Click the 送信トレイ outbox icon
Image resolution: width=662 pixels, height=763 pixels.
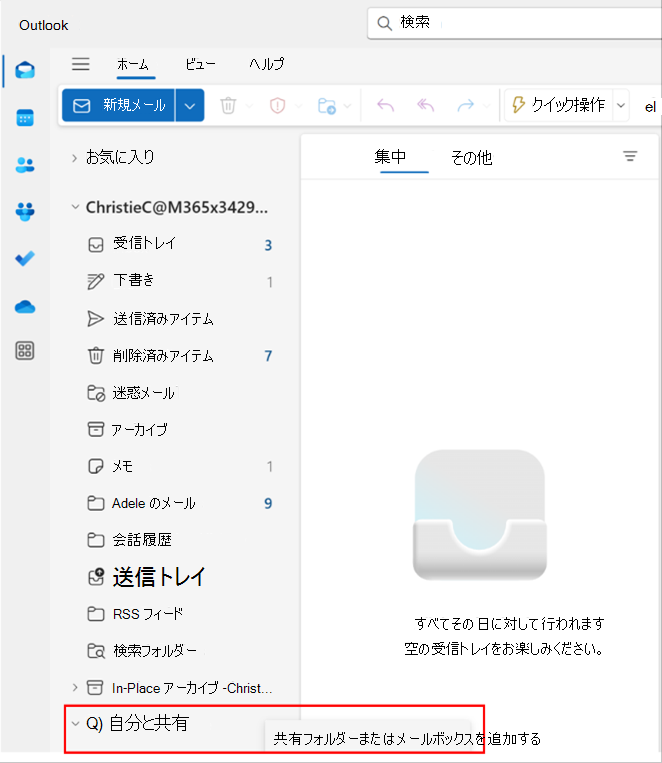click(x=96, y=577)
